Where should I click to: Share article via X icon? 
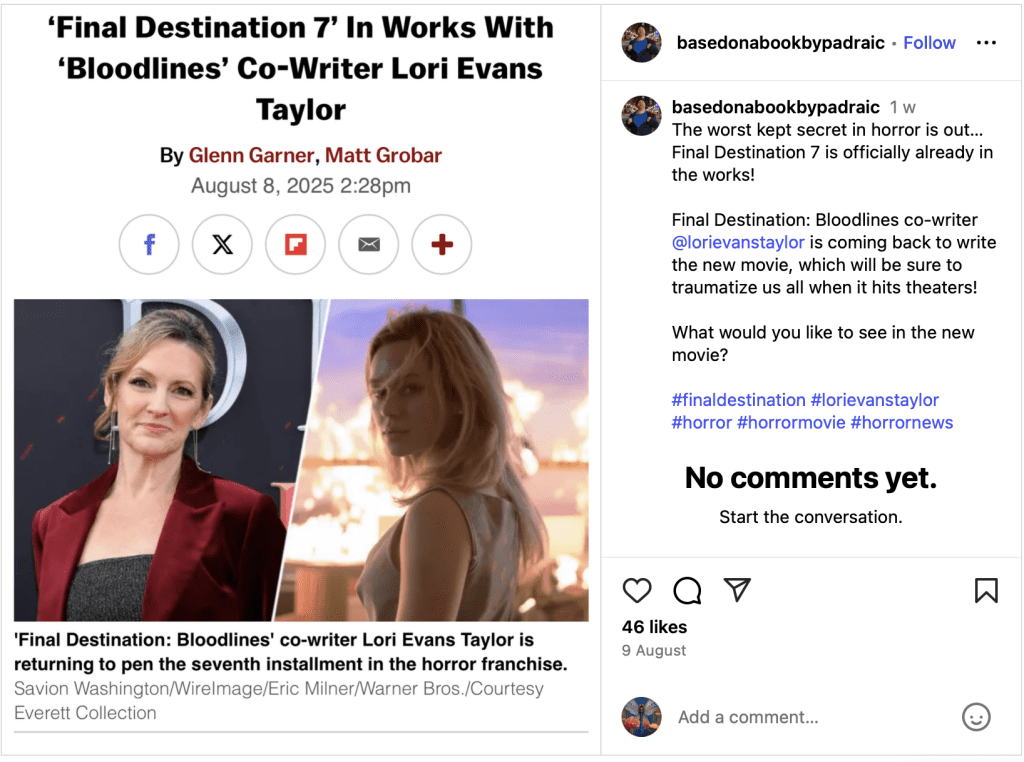coord(222,244)
